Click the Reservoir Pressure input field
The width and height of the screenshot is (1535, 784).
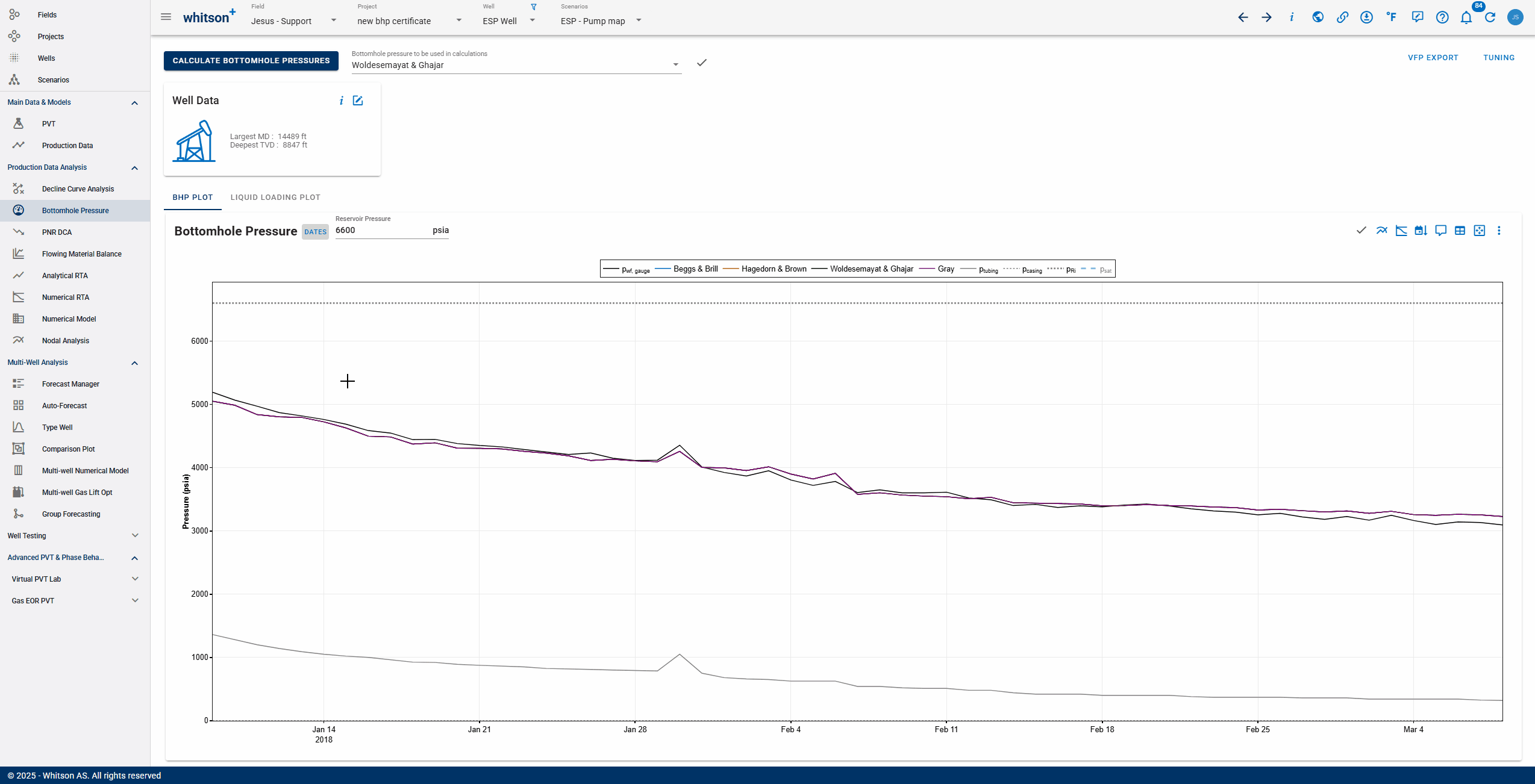click(381, 231)
